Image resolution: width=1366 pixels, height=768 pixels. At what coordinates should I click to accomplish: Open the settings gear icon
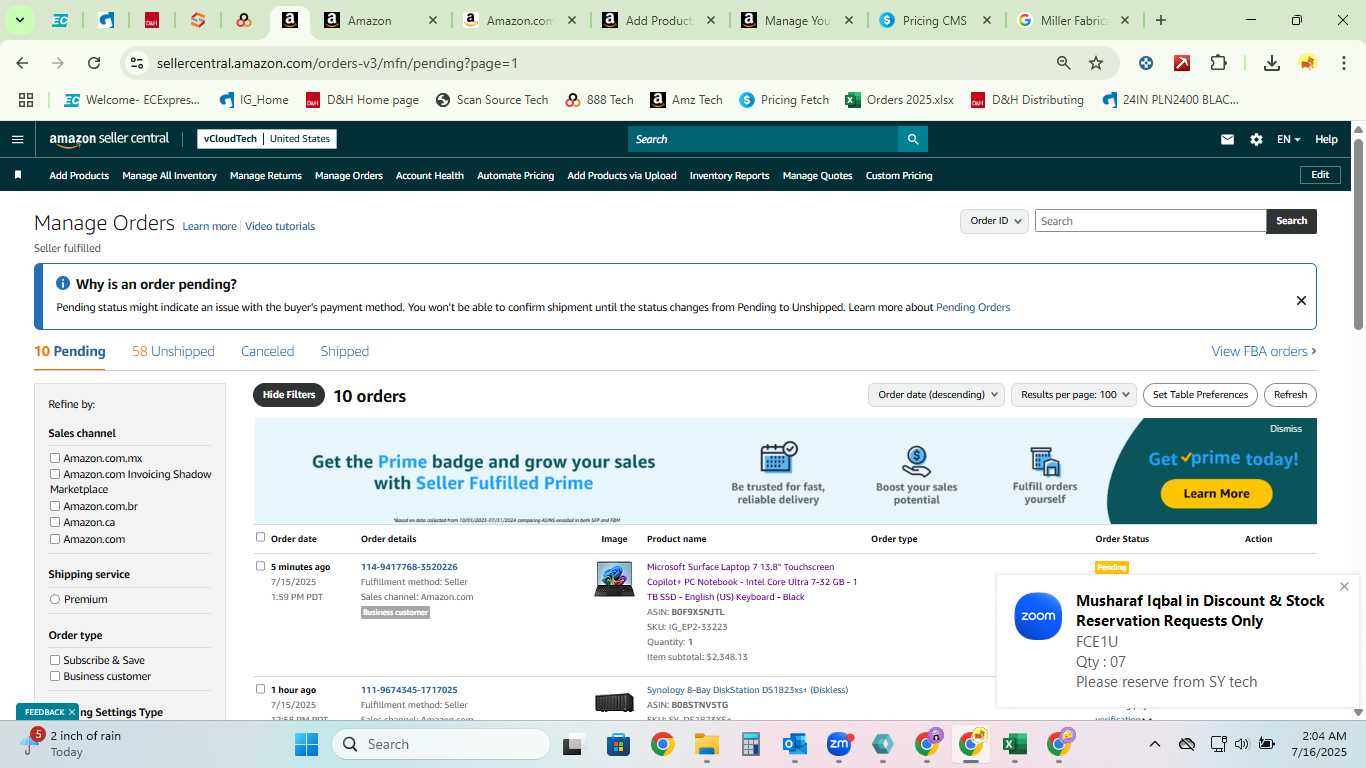coord(1256,139)
